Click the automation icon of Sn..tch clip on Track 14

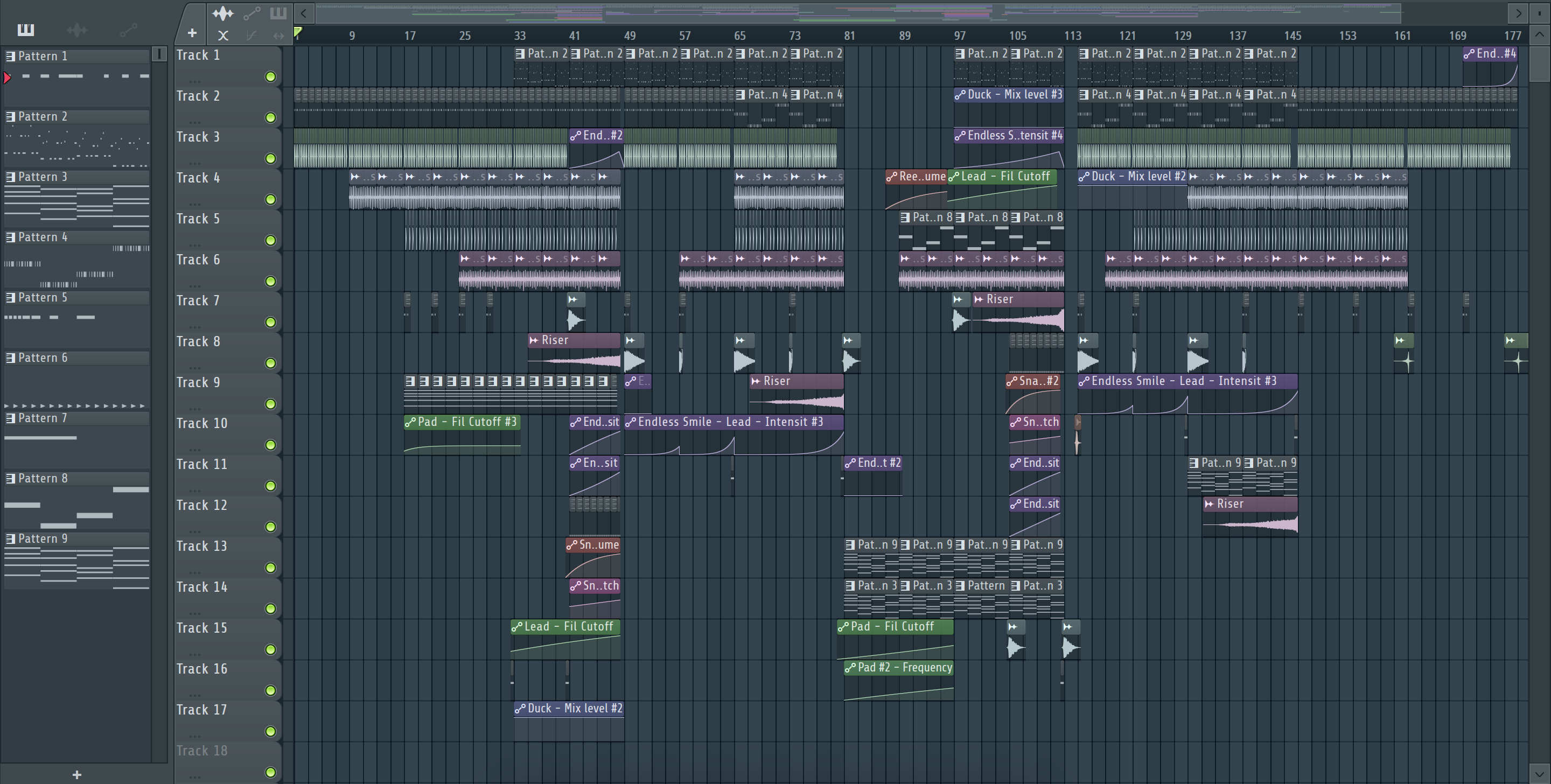576,585
